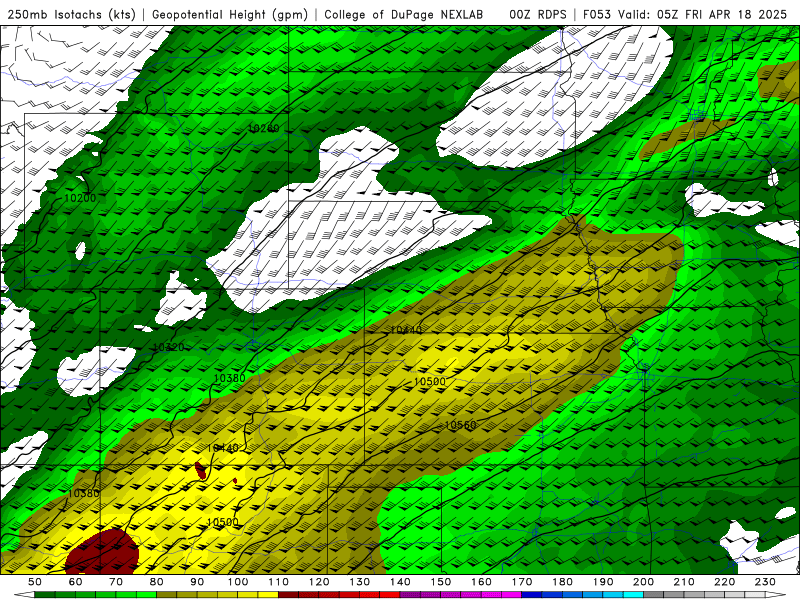Select the 'Valid: 05Z FRI APR 18 2025' text
Screen dimensions: 800x600
pyautogui.click(x=703, y=14)
